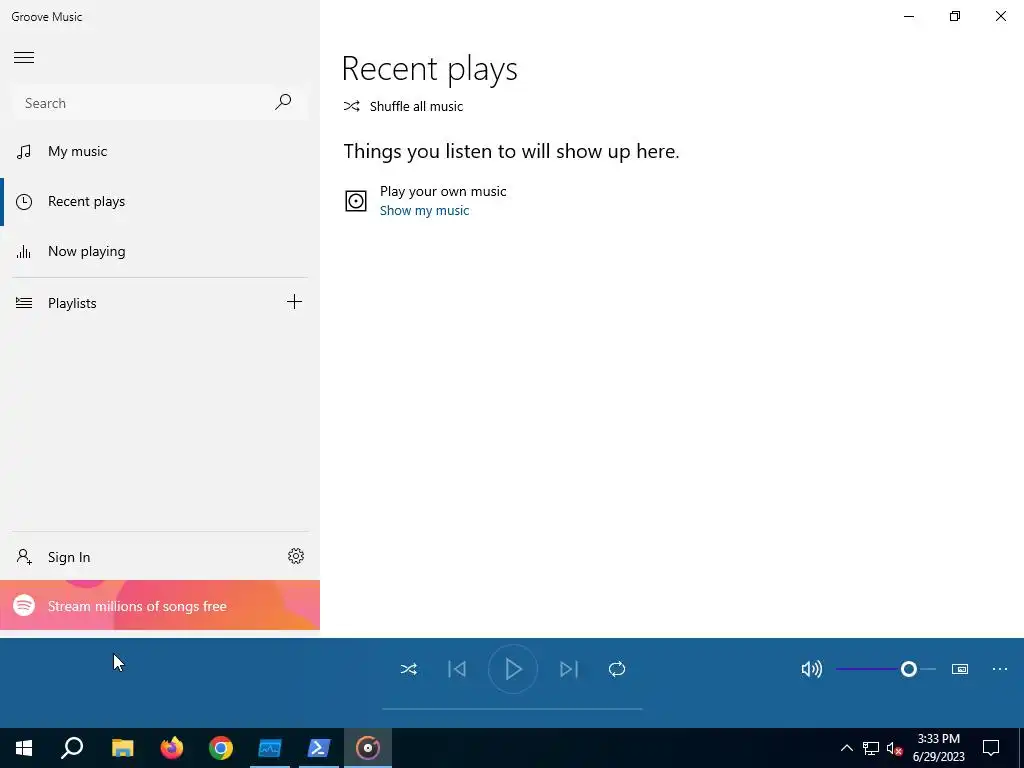
Task: Click the muted speaker tray icon
Action: (x=895, y=748)
